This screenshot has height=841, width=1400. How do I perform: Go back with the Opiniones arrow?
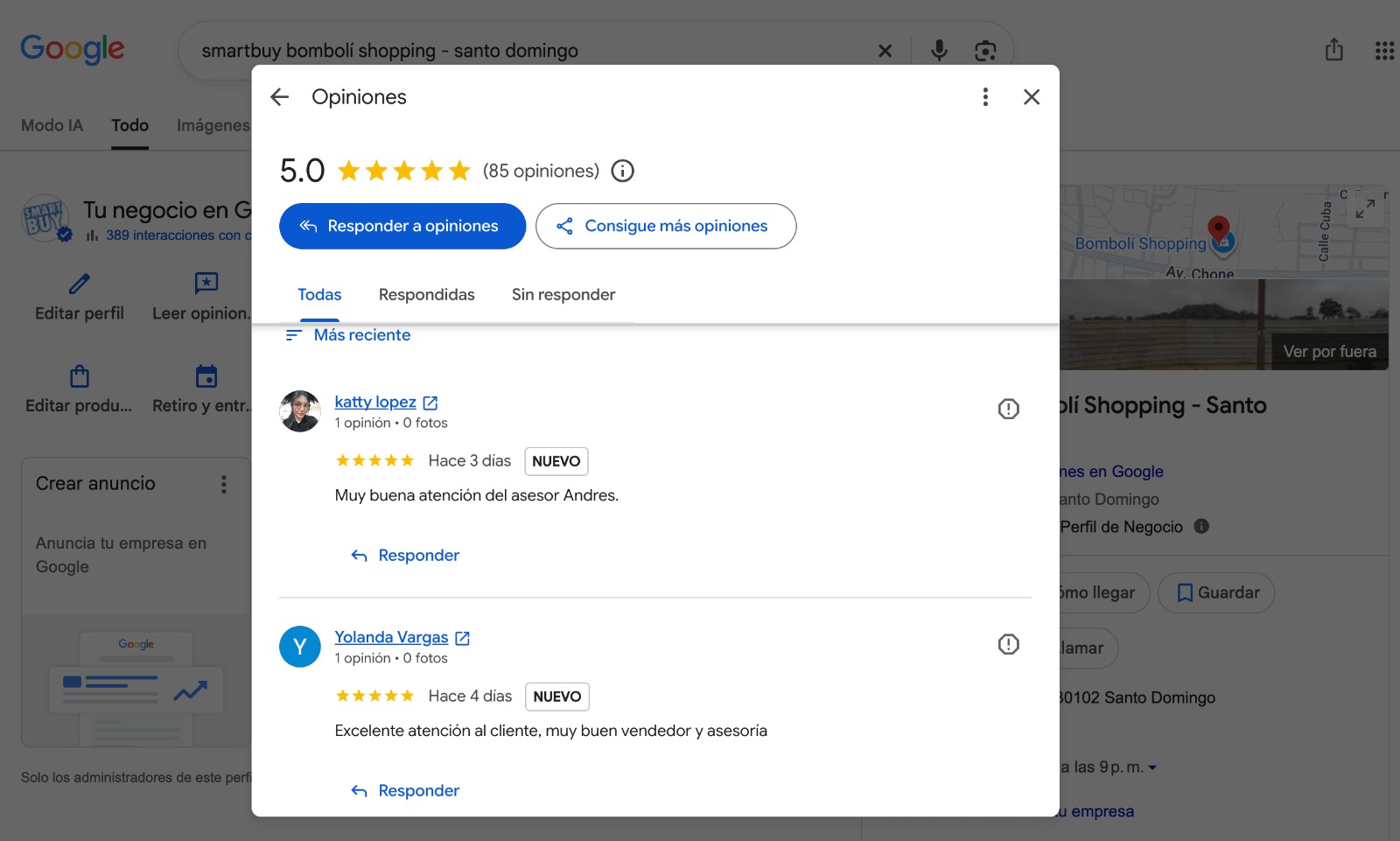279,97
